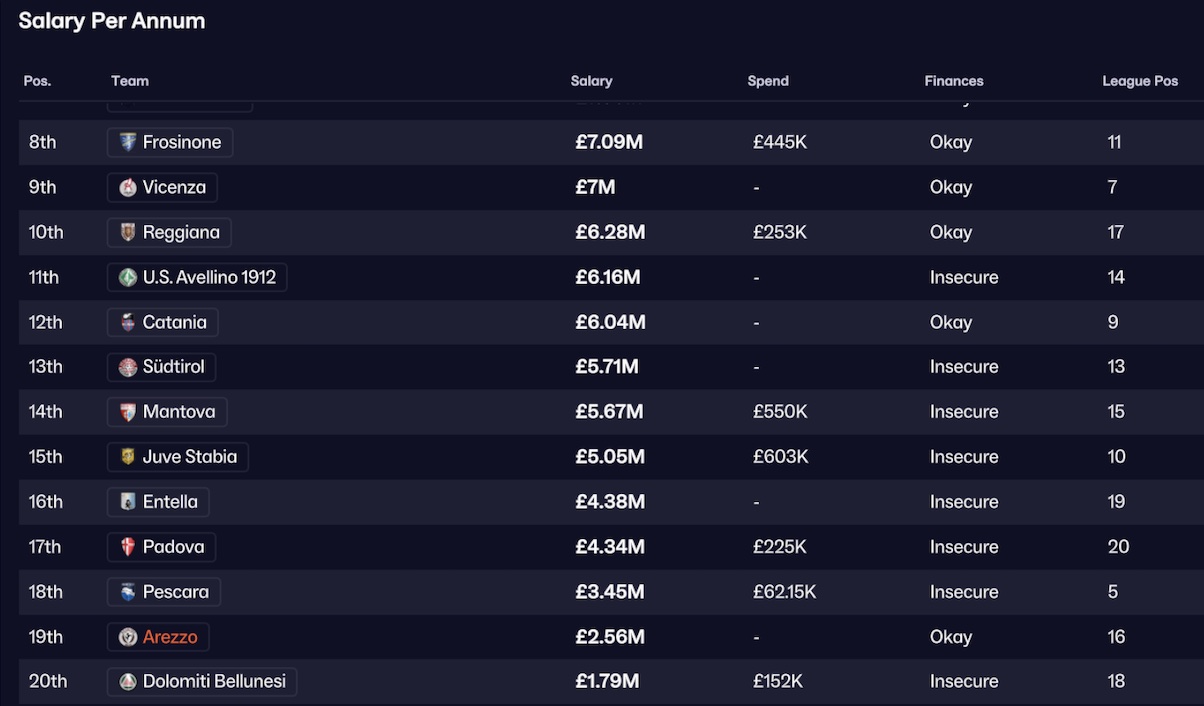Viewport: 1204px width, 706px height.
Task: Click the Catania club crest icon
Action: (128, 322)
